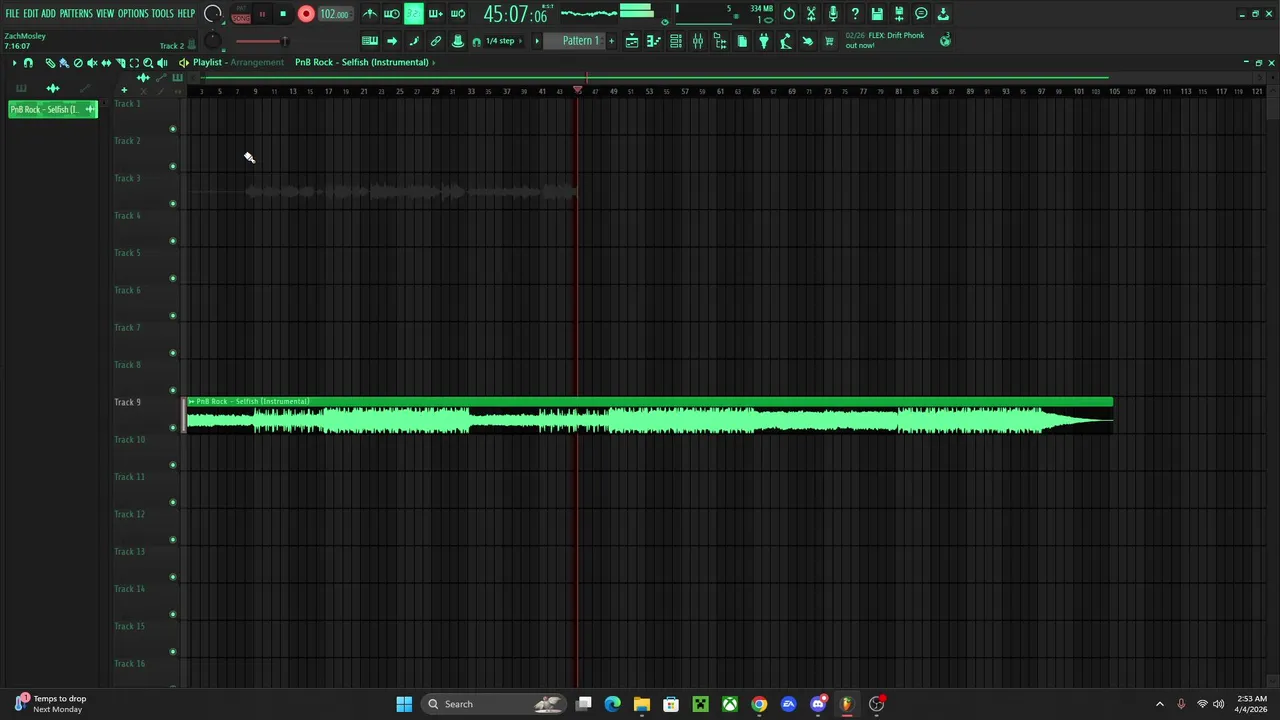The width and height of the screenshot is (1280, 720).
Task: Expand arrow after PnB Rock clip title
Action: 434,62
